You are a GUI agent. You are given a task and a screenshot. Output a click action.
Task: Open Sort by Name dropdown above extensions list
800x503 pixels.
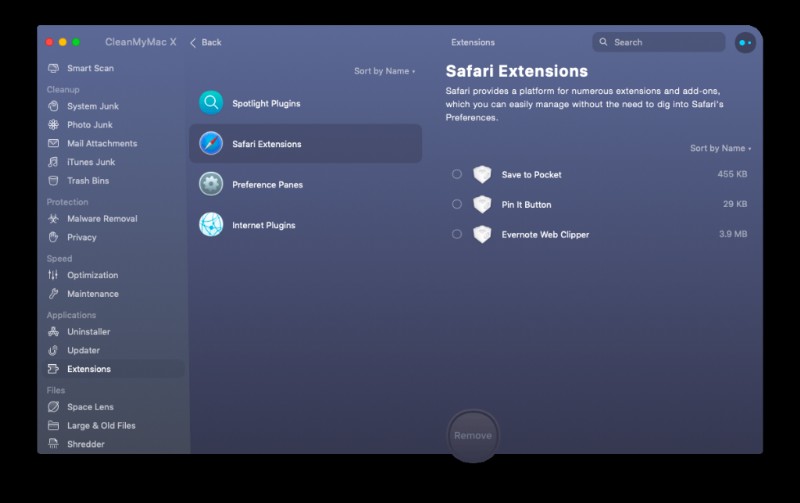pyautogui.click(x=720, y=148)
